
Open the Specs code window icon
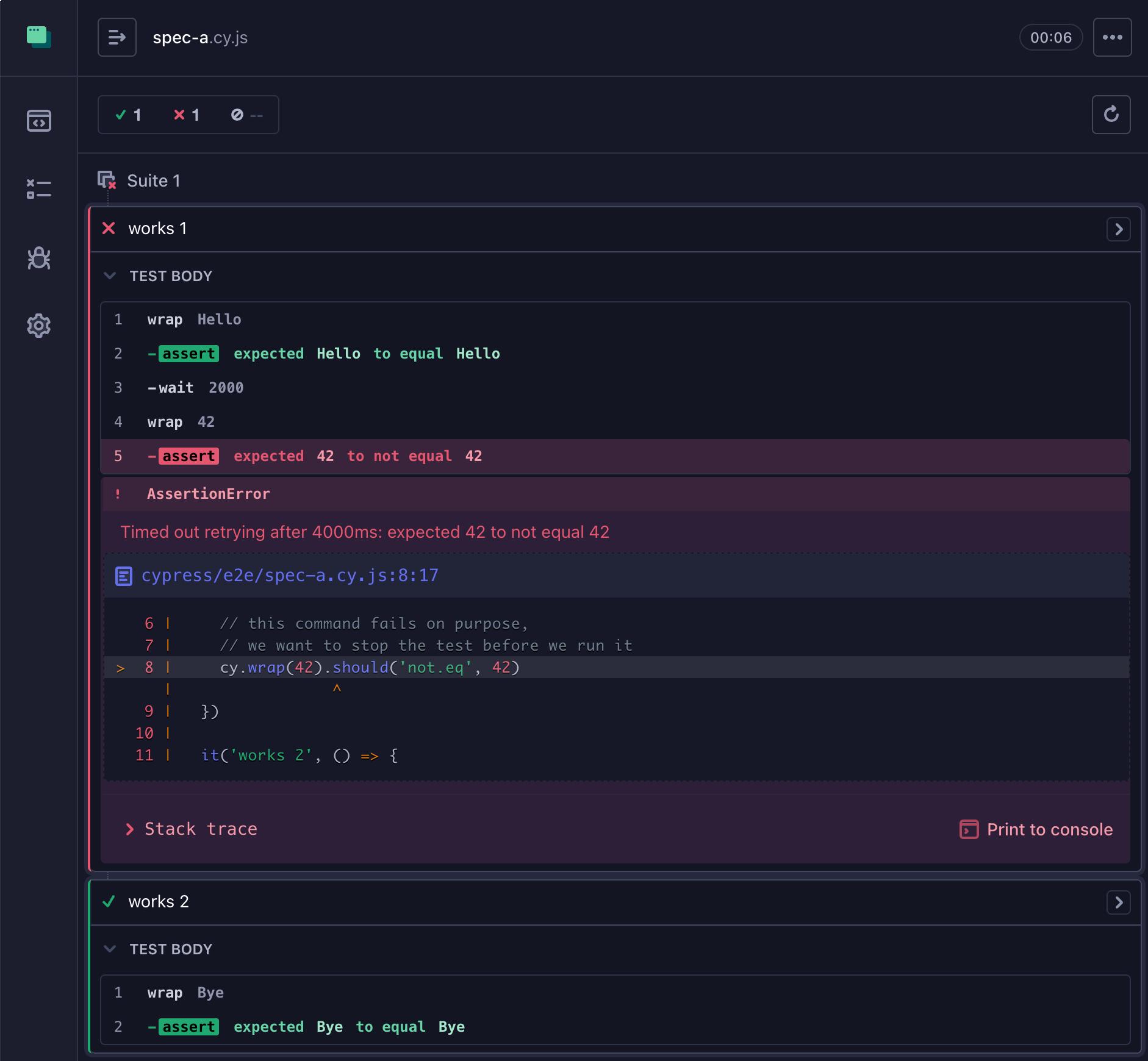point(39,121)
